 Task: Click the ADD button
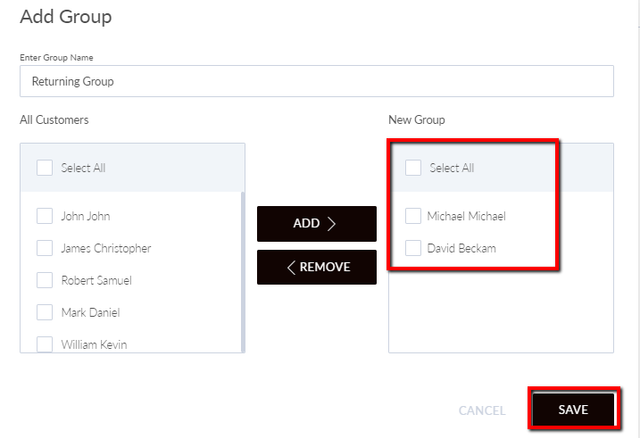(x=317, y=224)
